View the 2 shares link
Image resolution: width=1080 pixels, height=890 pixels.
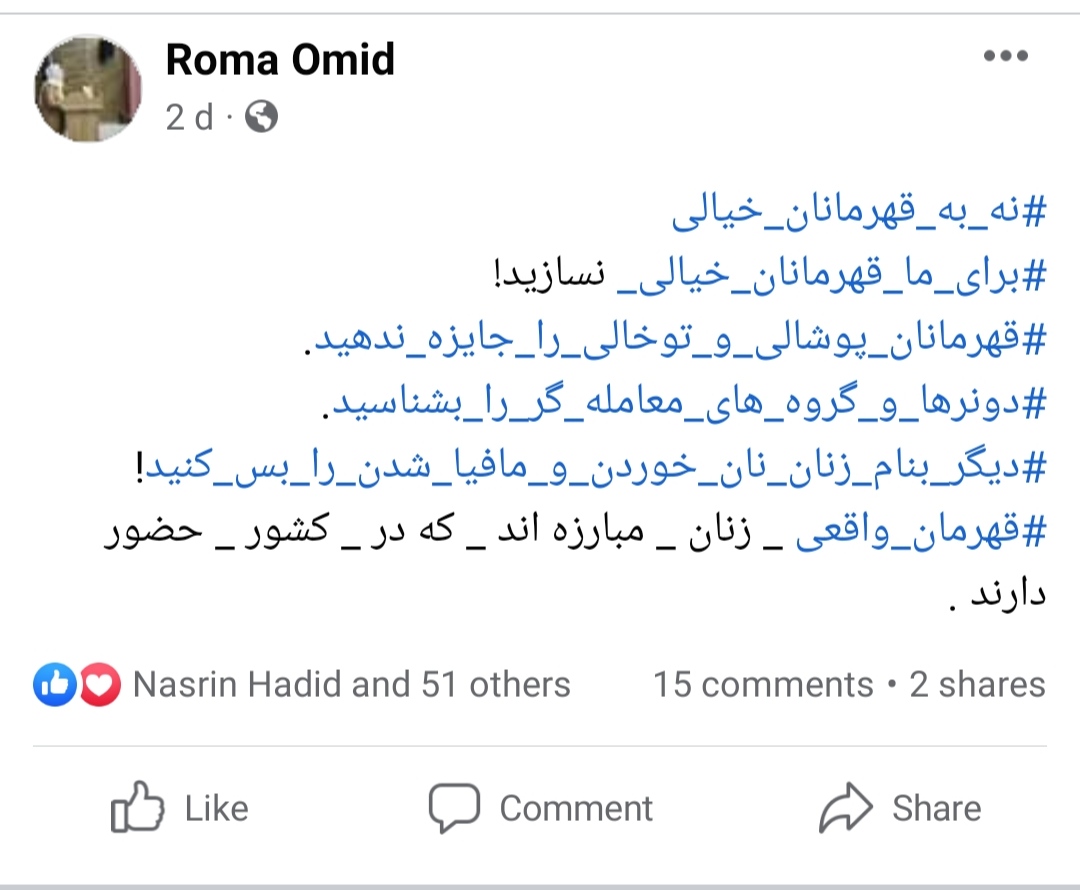click(x=977, y=685)
